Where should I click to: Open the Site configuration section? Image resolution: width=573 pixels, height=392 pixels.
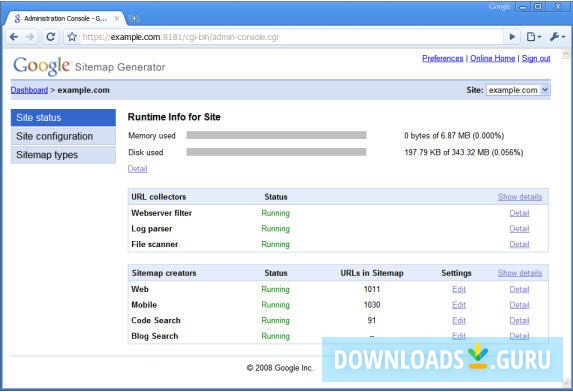63,136
